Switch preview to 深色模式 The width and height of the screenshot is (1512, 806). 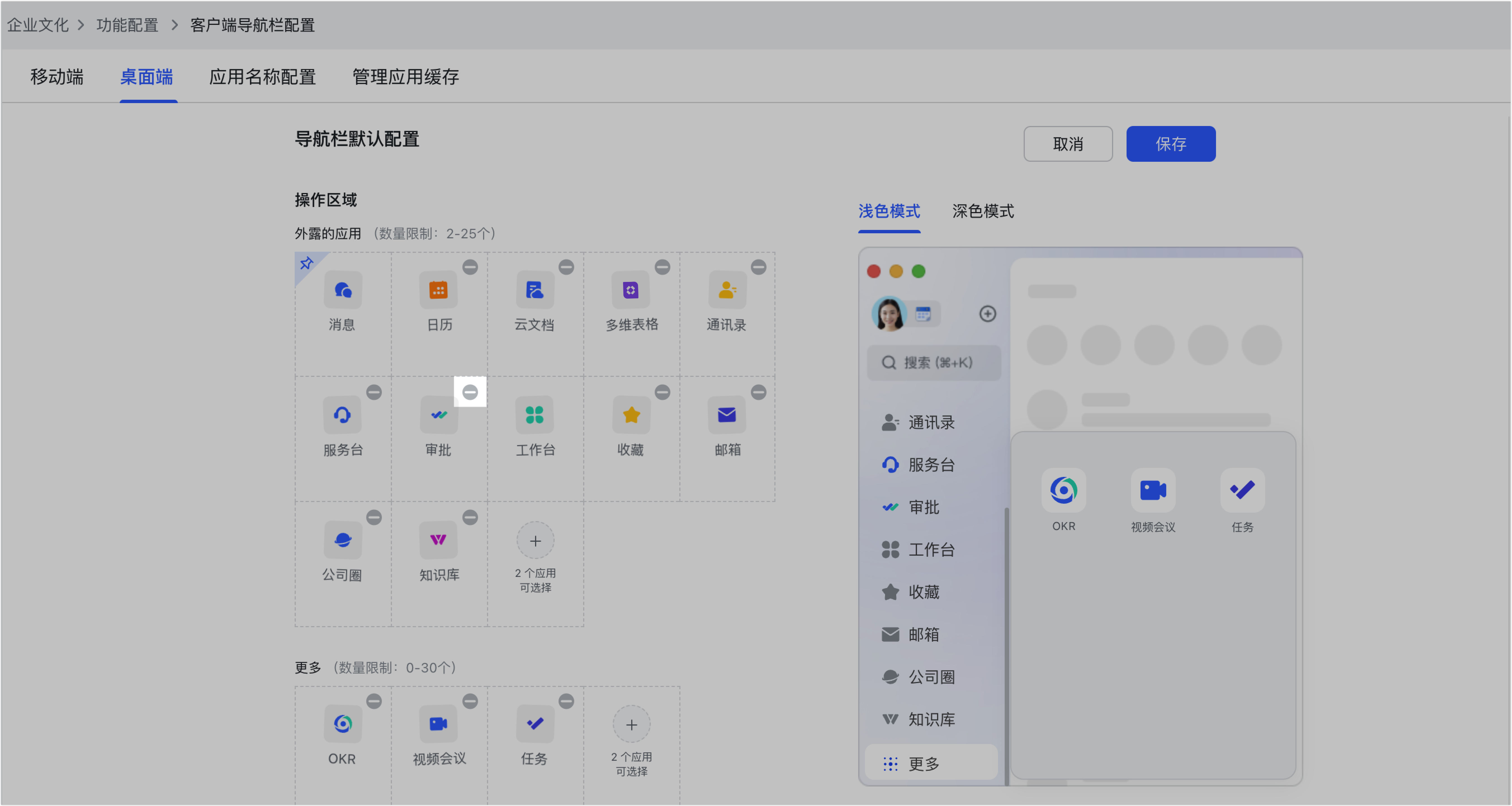(x=983, y=211)
